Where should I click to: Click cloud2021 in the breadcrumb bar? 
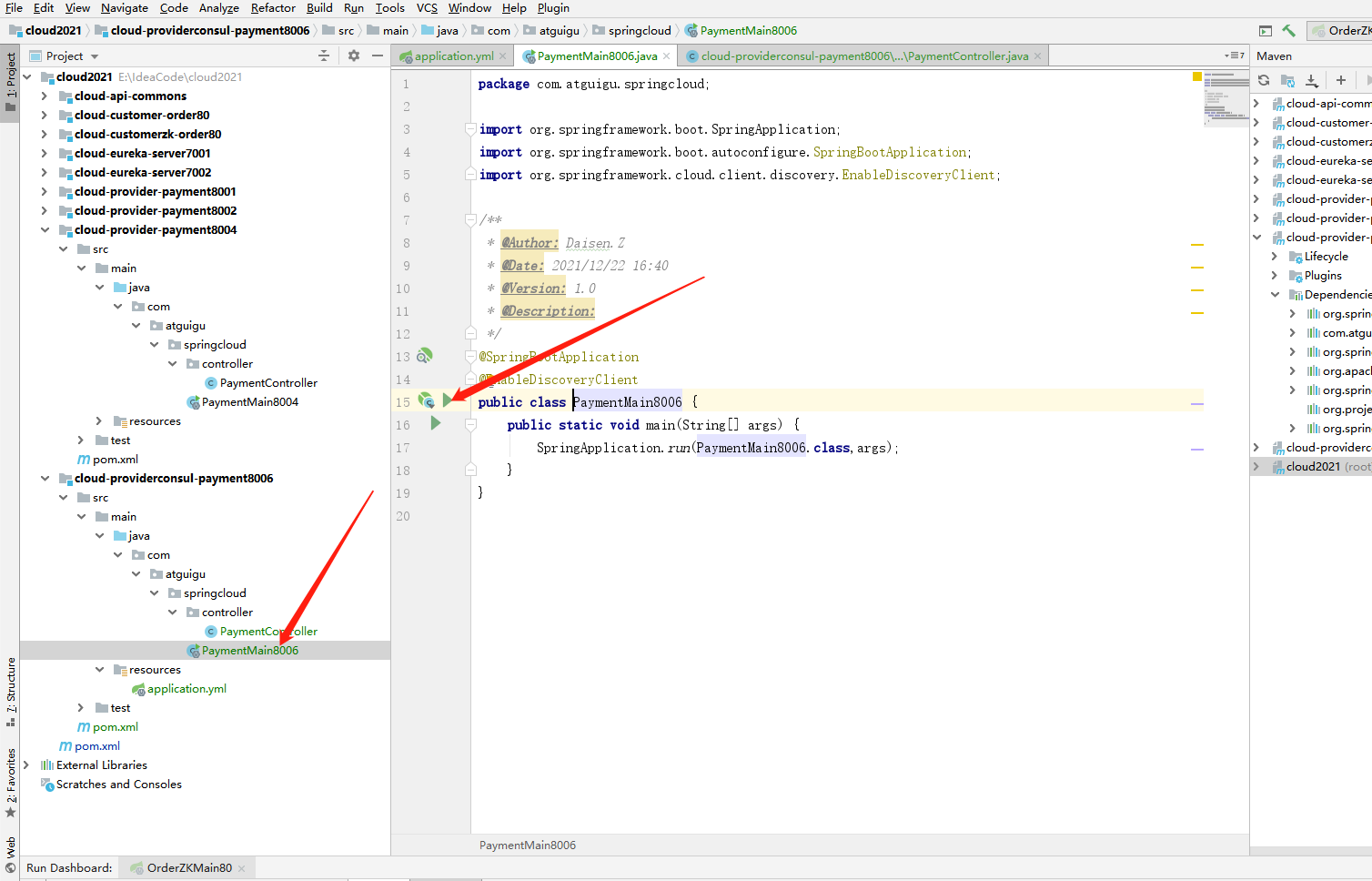(x=45, y=30)
